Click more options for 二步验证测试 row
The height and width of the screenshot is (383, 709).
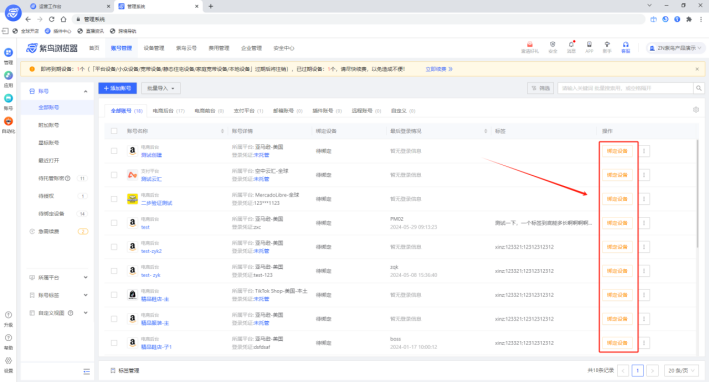click(644, 199)
